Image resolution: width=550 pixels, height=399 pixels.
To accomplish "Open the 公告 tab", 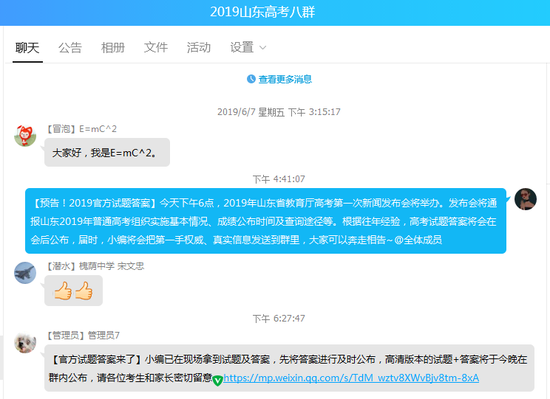I will coord(70,47).
